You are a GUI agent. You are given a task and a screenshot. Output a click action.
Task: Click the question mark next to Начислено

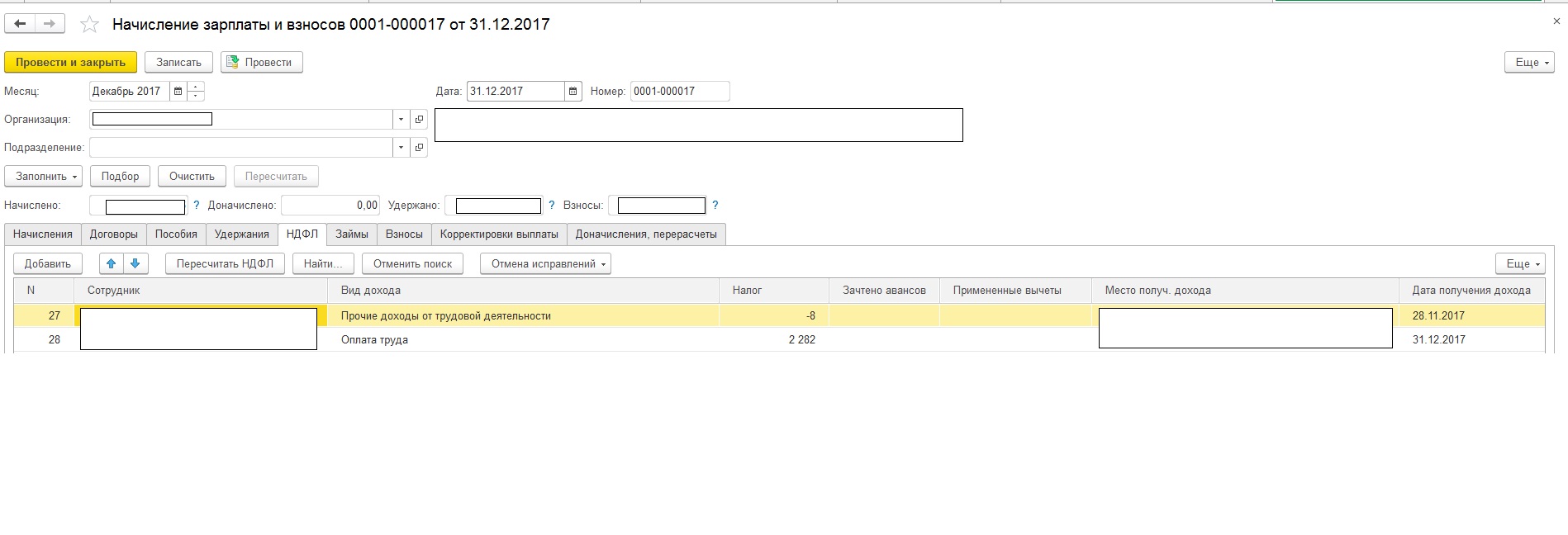click(x=197, y=206)
